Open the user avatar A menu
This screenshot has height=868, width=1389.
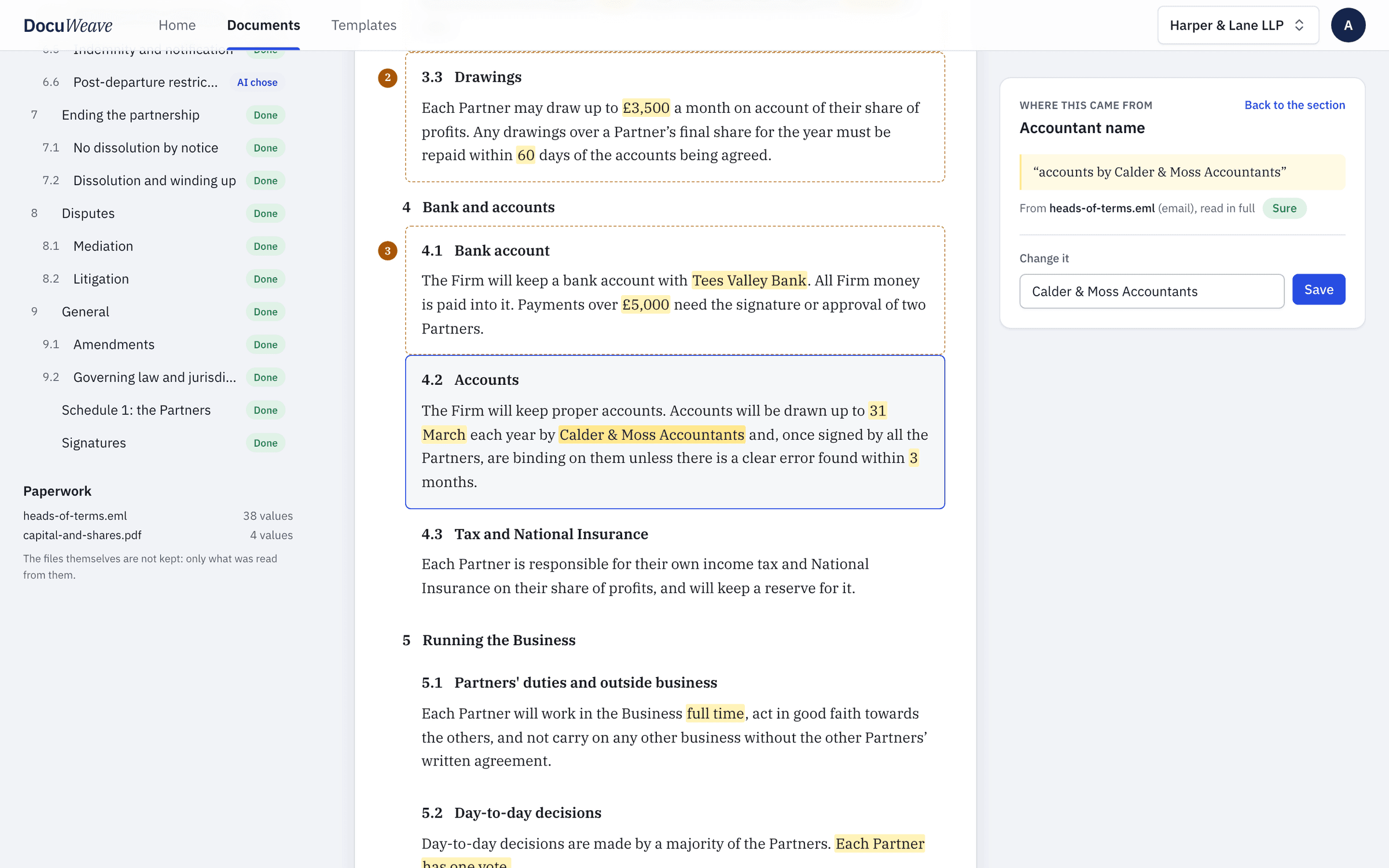(1348, 25)
